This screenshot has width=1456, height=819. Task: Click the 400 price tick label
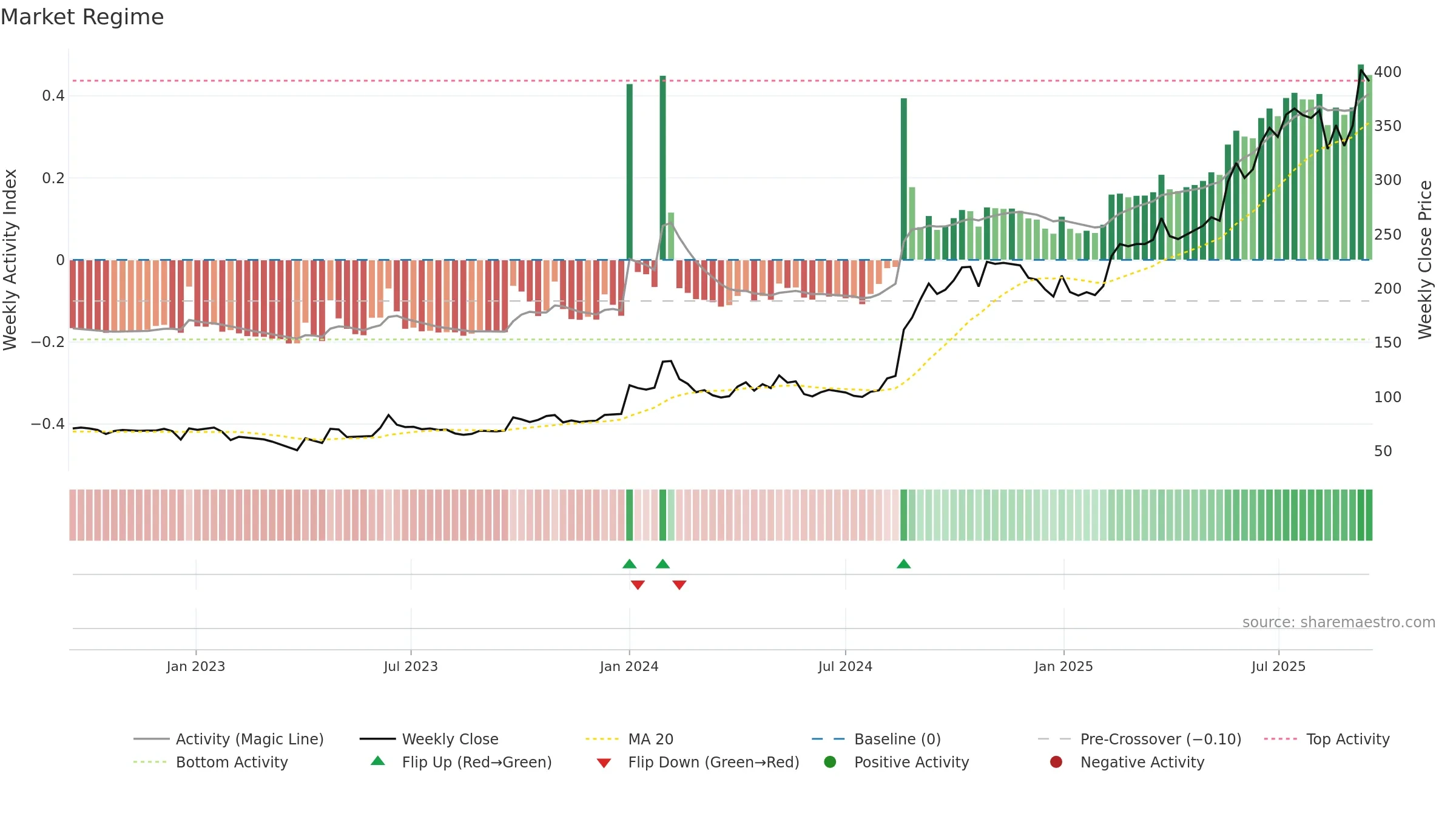click(x=1388, y=72)
